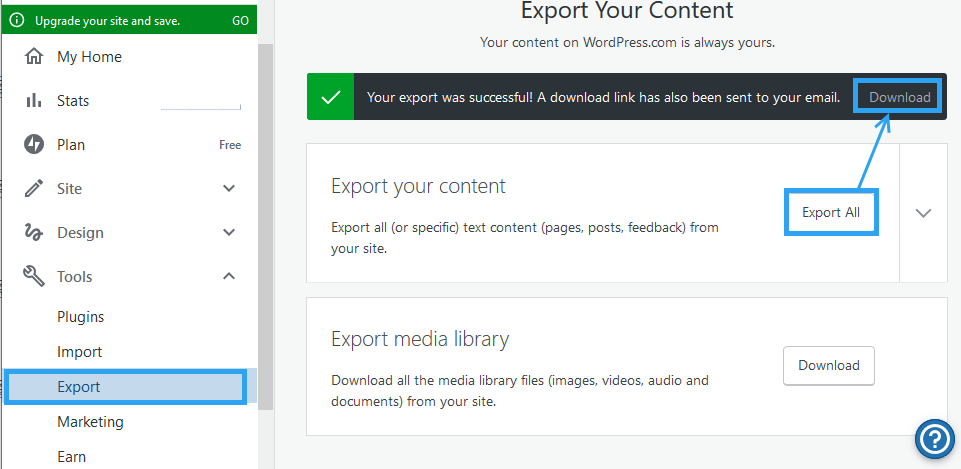Select Export in the Tools menu
This screenshot has height=469, width=961.
[78, 387]
